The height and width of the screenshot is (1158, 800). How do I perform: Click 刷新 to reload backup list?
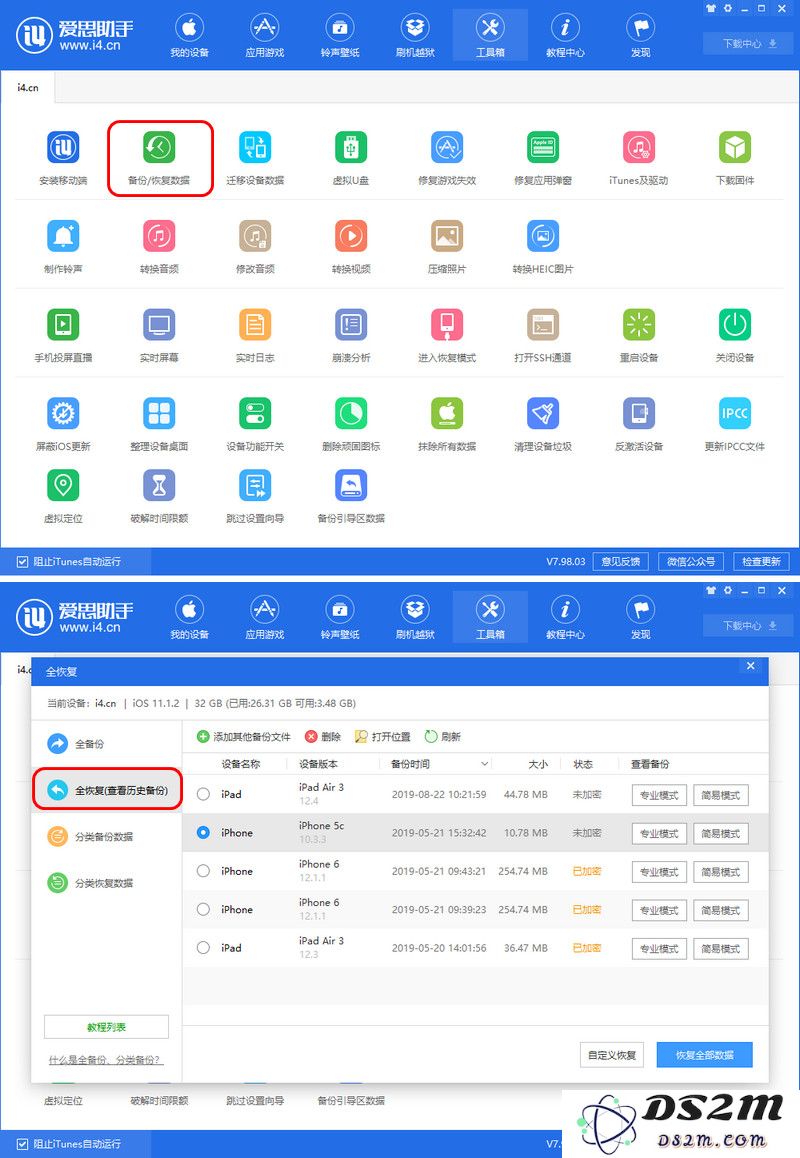tap(443, 737)
